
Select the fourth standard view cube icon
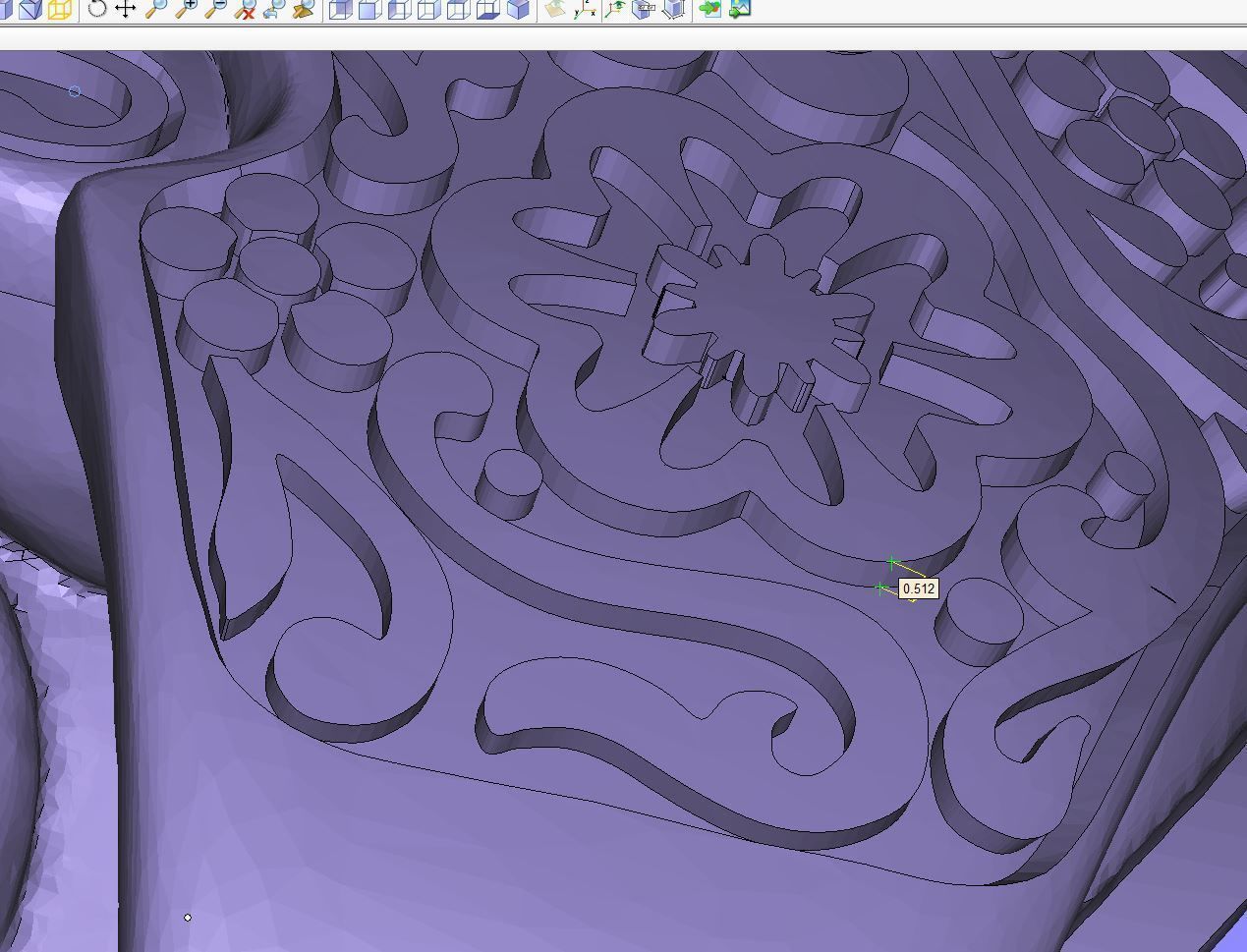point(428,10)
